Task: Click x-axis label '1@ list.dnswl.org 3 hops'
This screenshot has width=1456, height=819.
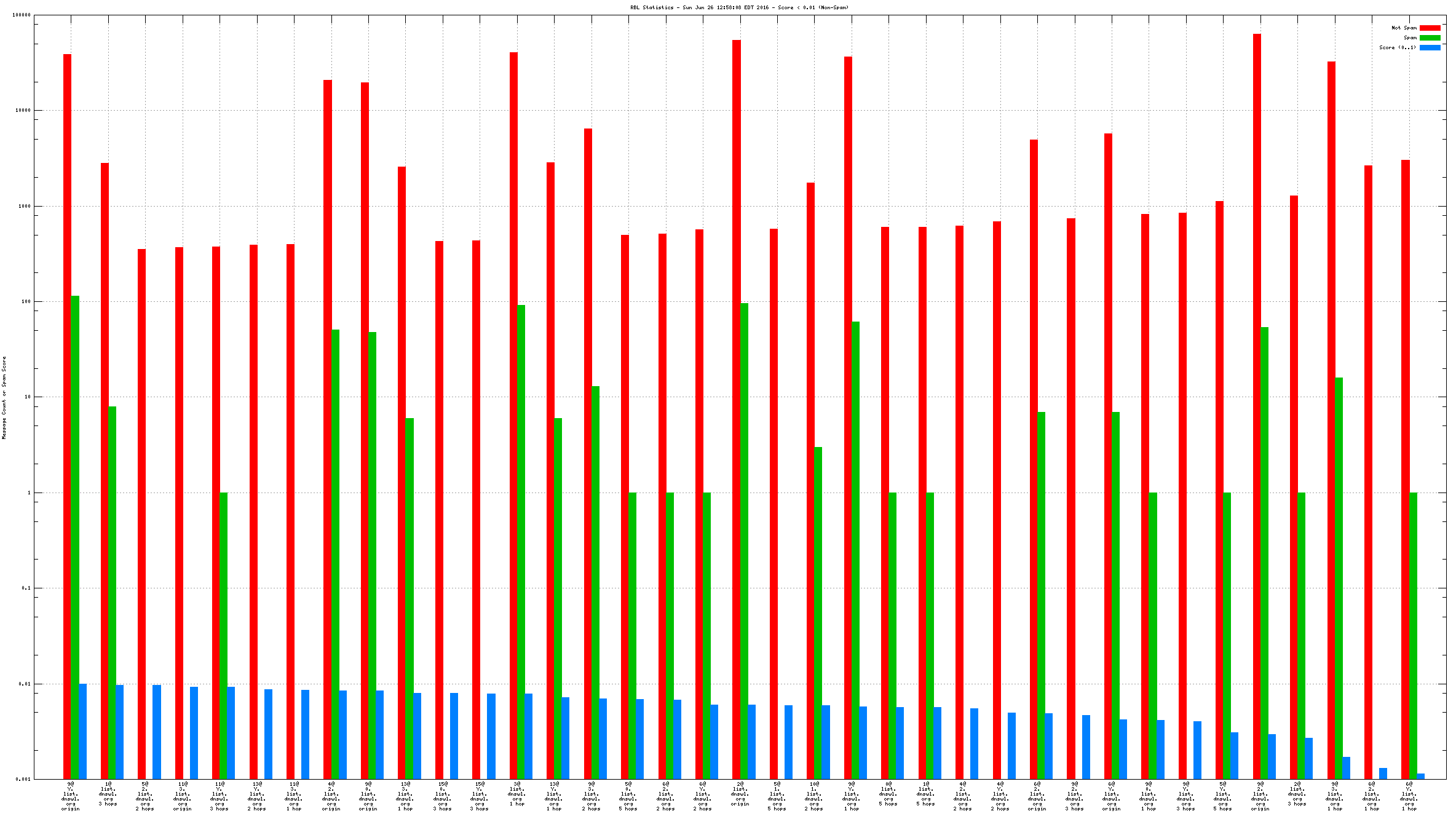Action: click(x=108, y=794)
